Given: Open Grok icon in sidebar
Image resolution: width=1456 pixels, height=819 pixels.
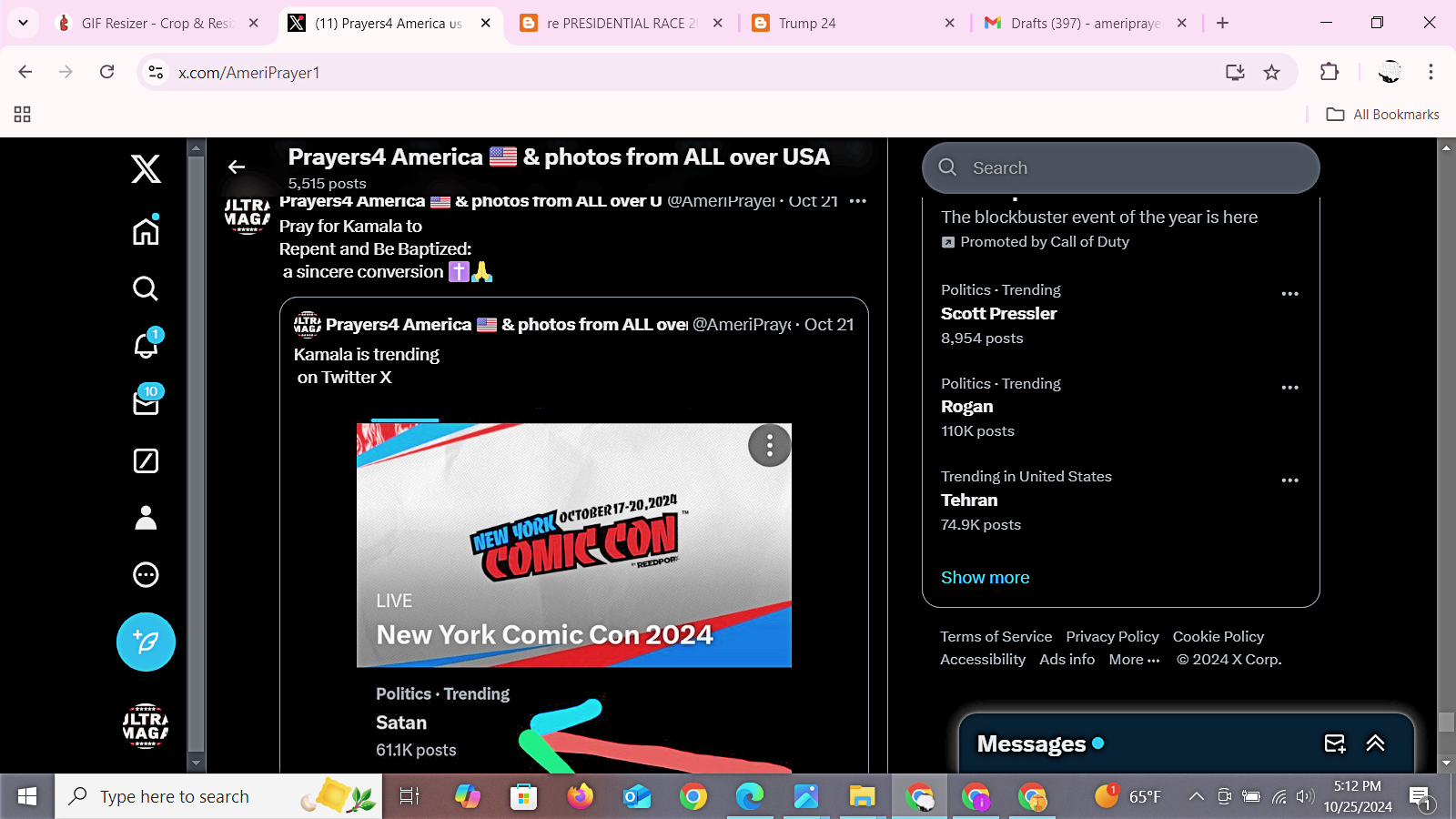Looking at the screenshot, I should pyautogui.click(x=146, y=461).
